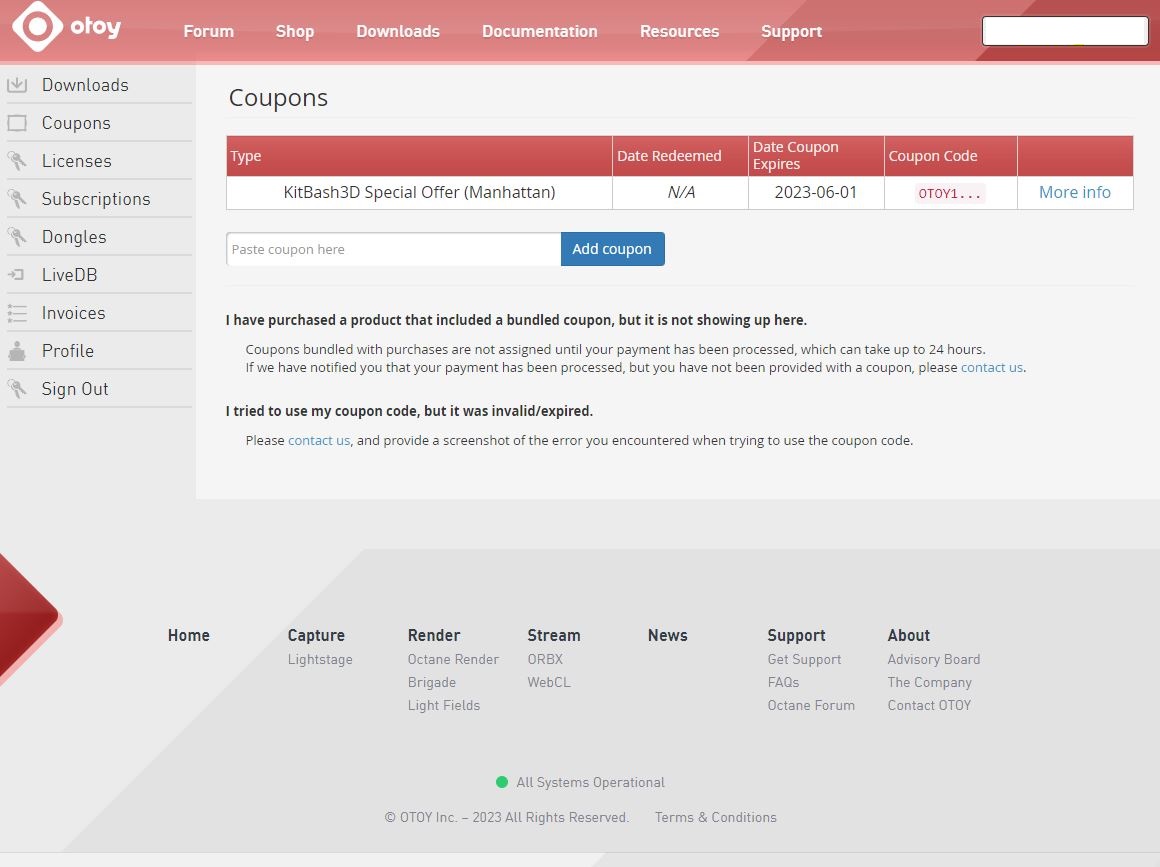Click the Type column header
Viewport: 1160px width, 867px height.
click(x=419, y=156)
